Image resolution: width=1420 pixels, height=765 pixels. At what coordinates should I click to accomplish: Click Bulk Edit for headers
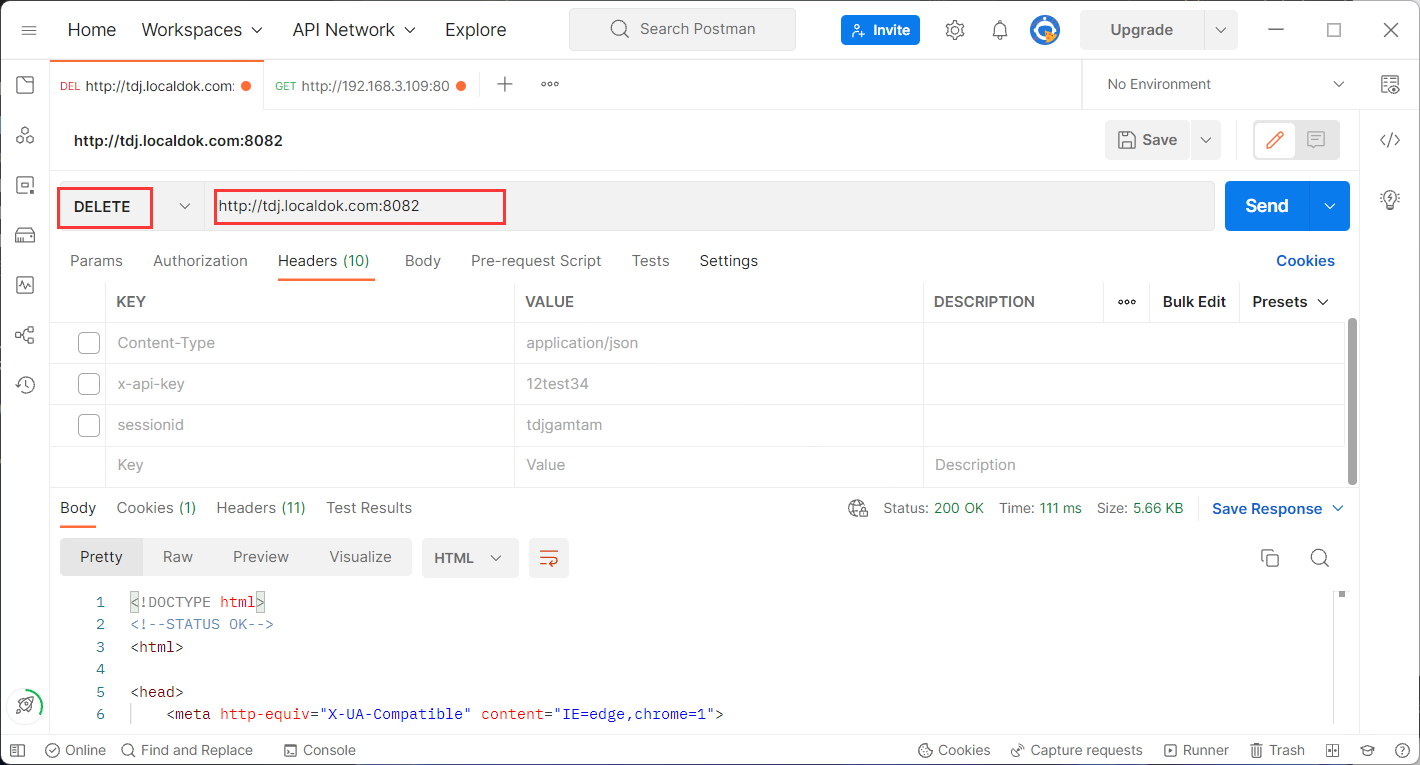pyautogui.click(x=1194, y=302)
